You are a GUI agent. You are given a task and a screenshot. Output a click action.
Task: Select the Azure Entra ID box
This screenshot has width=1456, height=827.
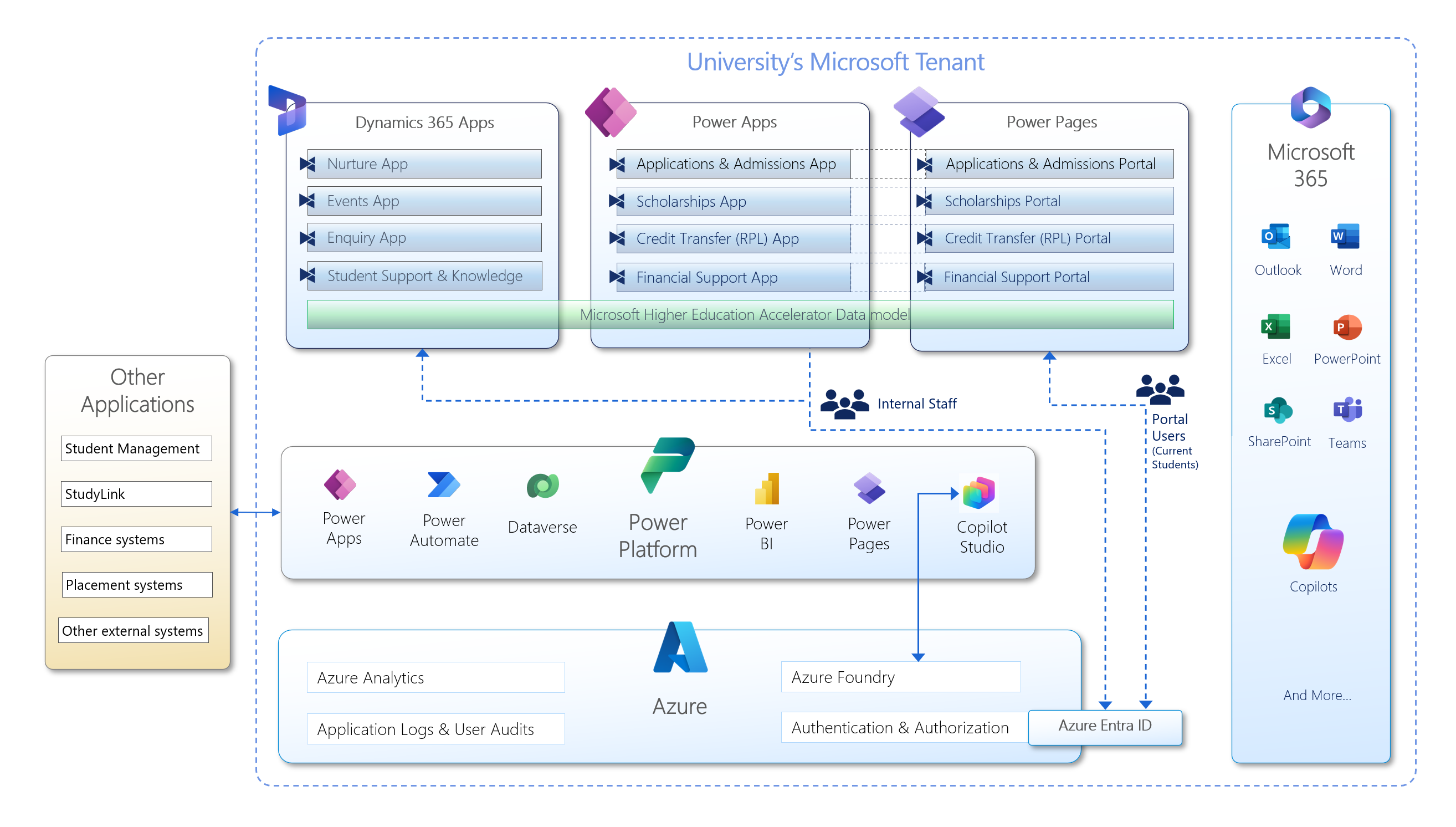tap(1105, 727)
